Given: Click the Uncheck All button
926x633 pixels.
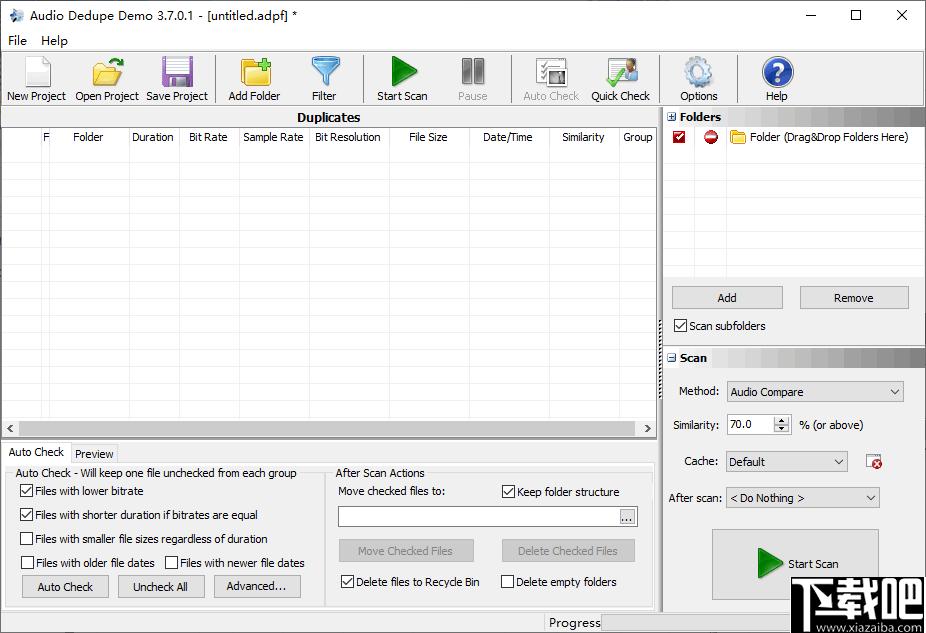Looking at the screenshot, I should (161, 586).
